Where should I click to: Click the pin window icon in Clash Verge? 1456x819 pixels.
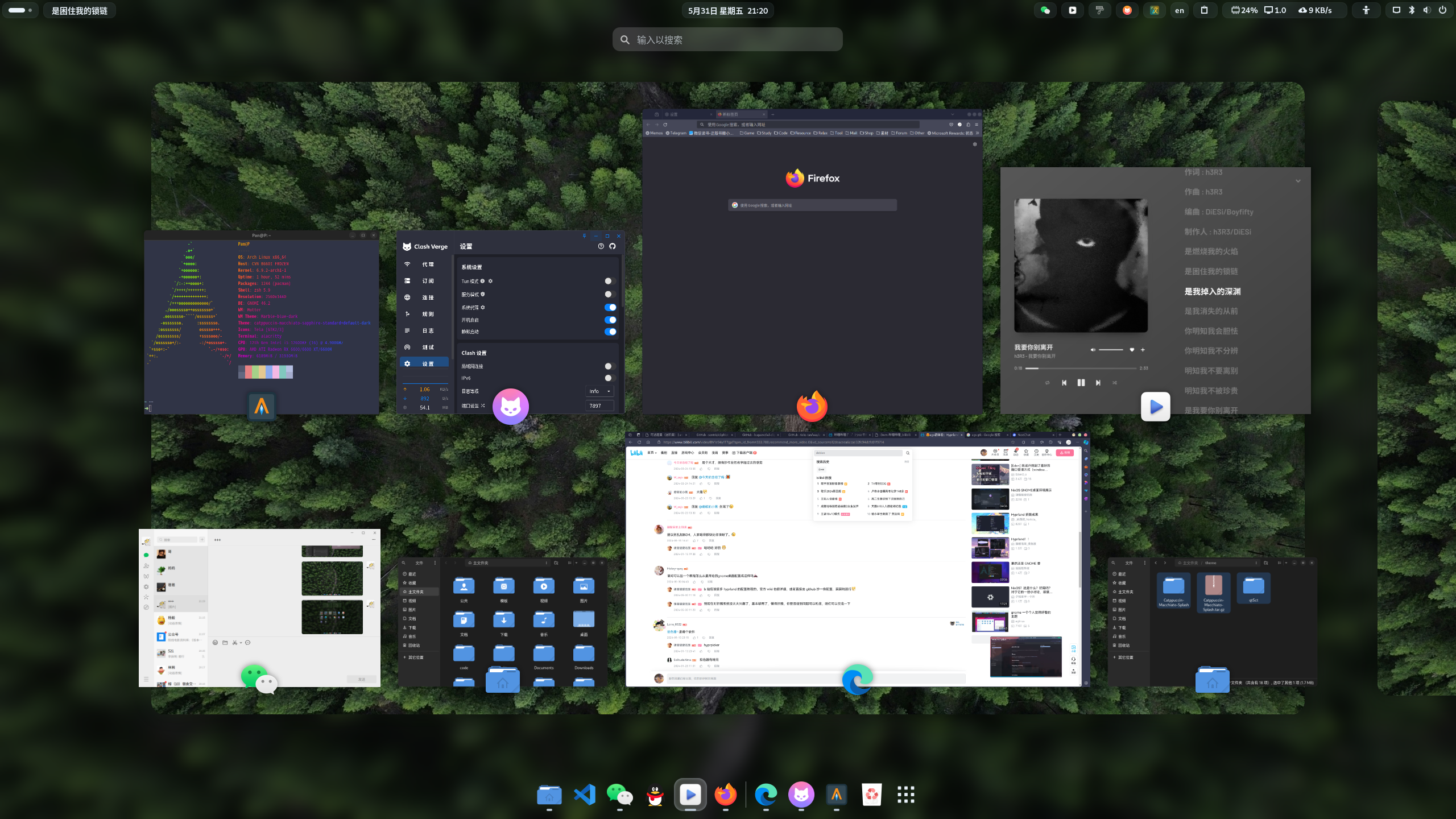coord(584,235)
